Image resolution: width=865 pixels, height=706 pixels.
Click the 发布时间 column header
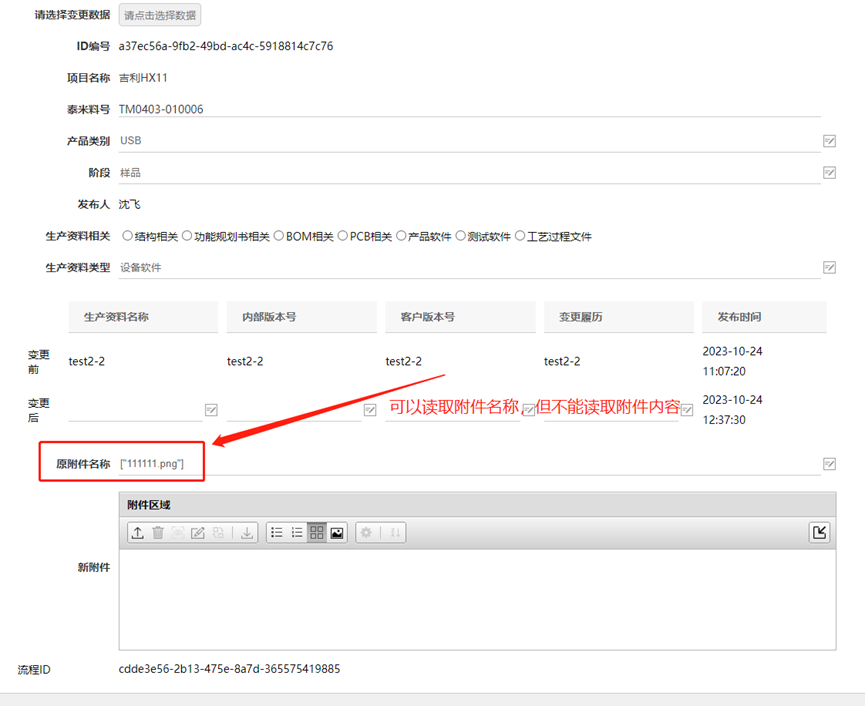click(764, 317)
